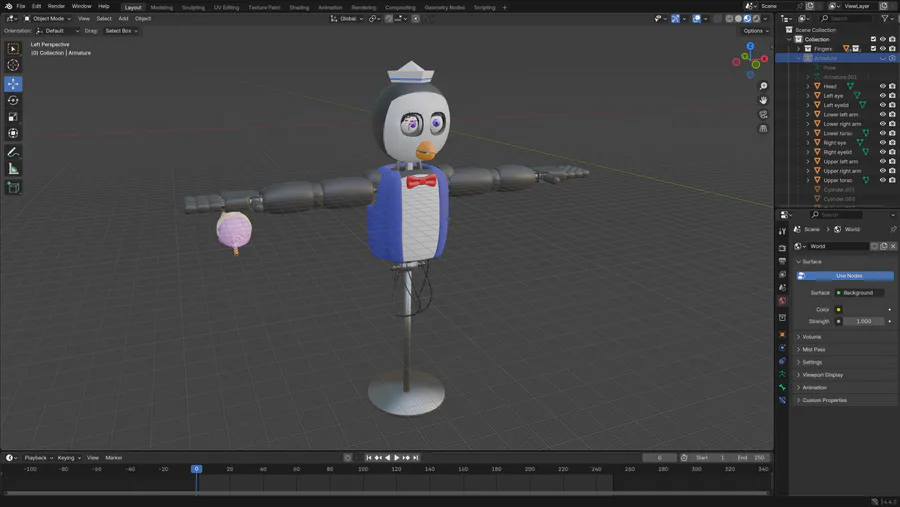Switch to the Geometry Nodes workspace tab
Image resolution: width=900 pixels, height=507 pixels.
click(445, 7)
